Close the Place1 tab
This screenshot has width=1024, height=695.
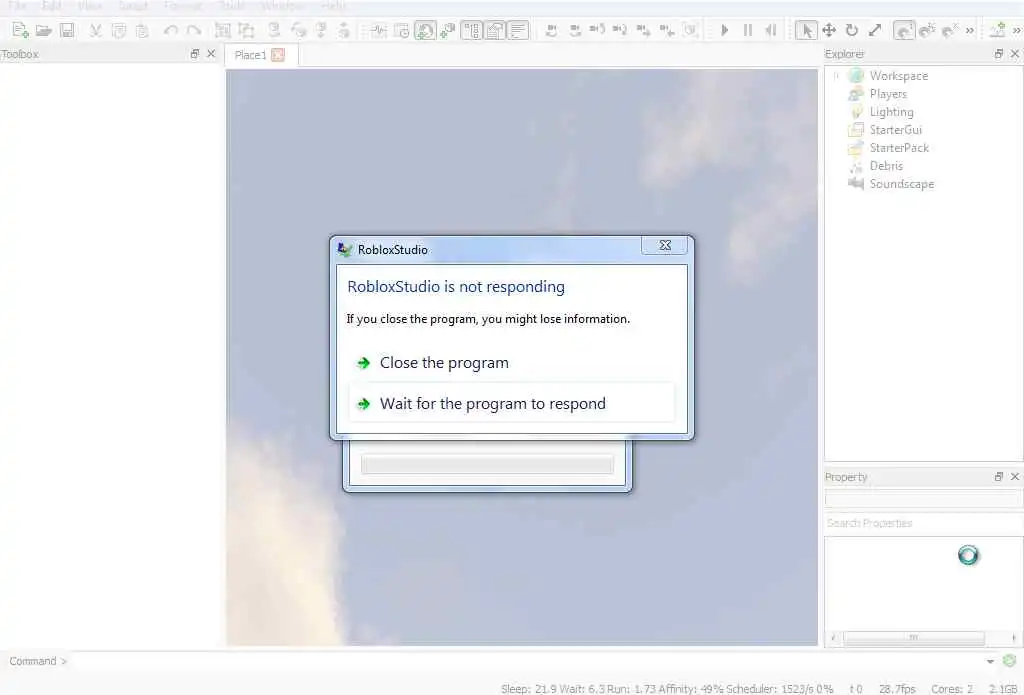pos(278,55)
